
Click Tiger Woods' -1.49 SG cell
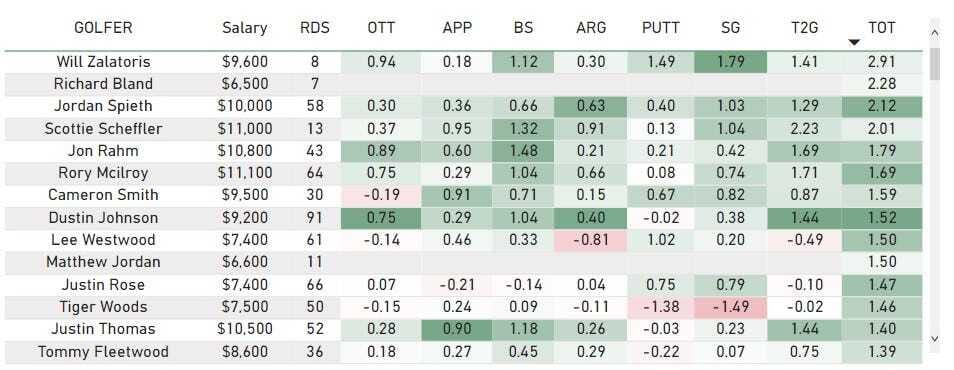tap(730, 307)
